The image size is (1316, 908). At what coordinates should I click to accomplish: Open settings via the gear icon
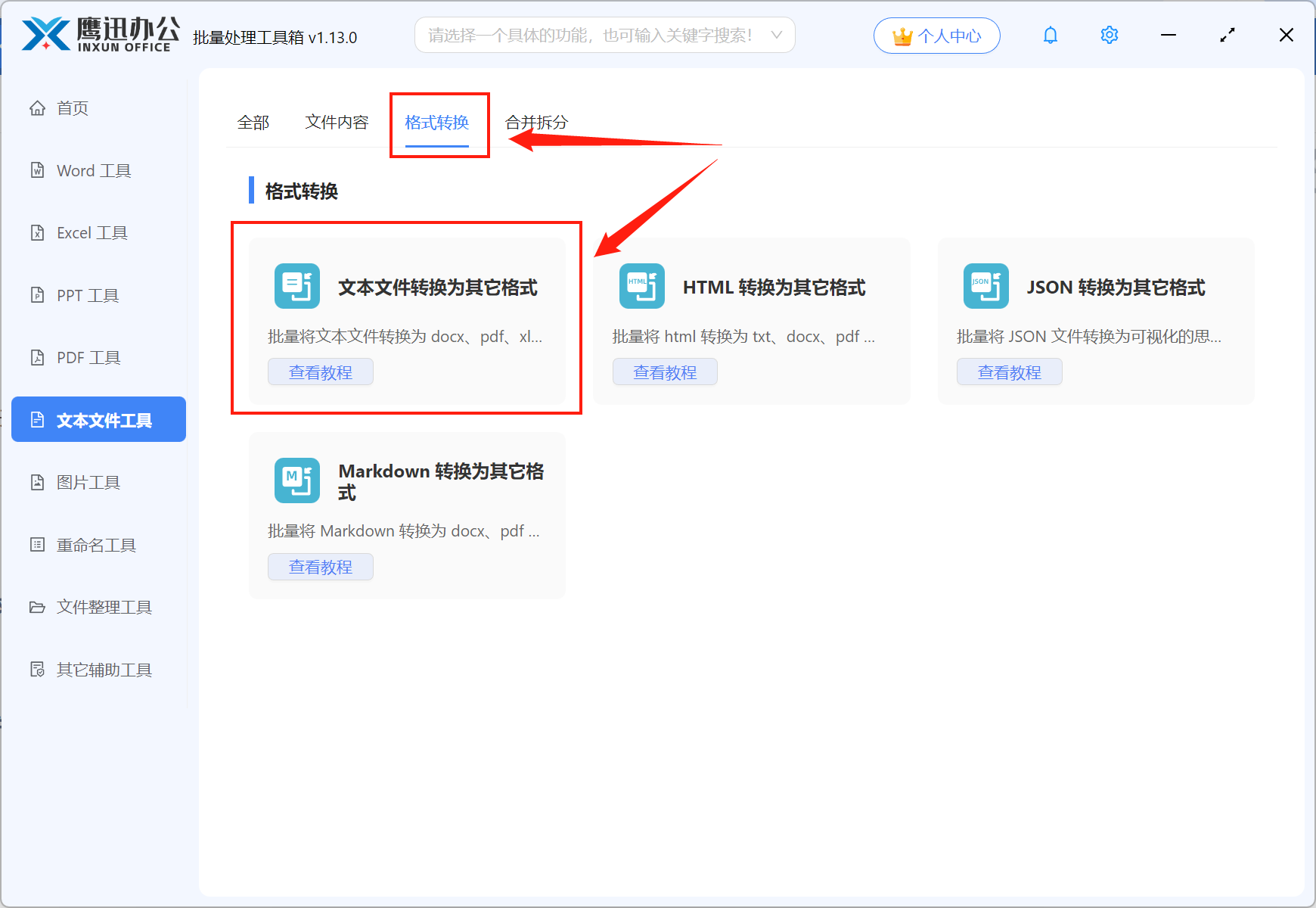pos(1109,36)
